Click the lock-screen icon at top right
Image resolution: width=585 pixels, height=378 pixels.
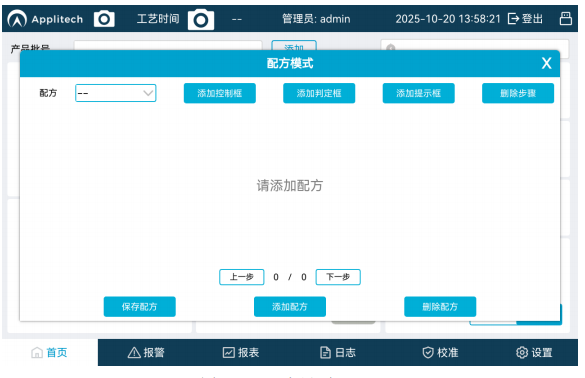coord(566,18)
